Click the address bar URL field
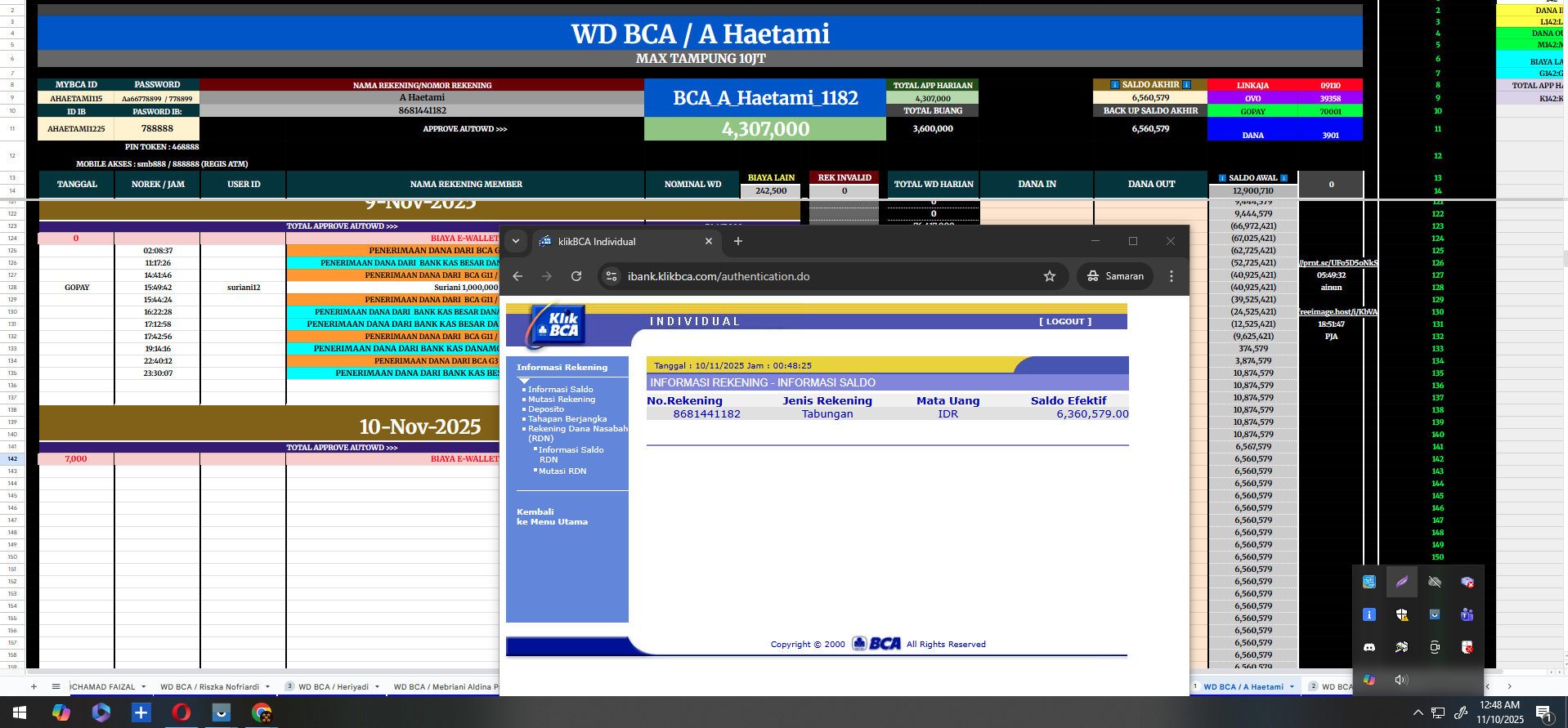The height and width of the screenshot is (728, 1568). pyautogui.click(x=826, y=276)
